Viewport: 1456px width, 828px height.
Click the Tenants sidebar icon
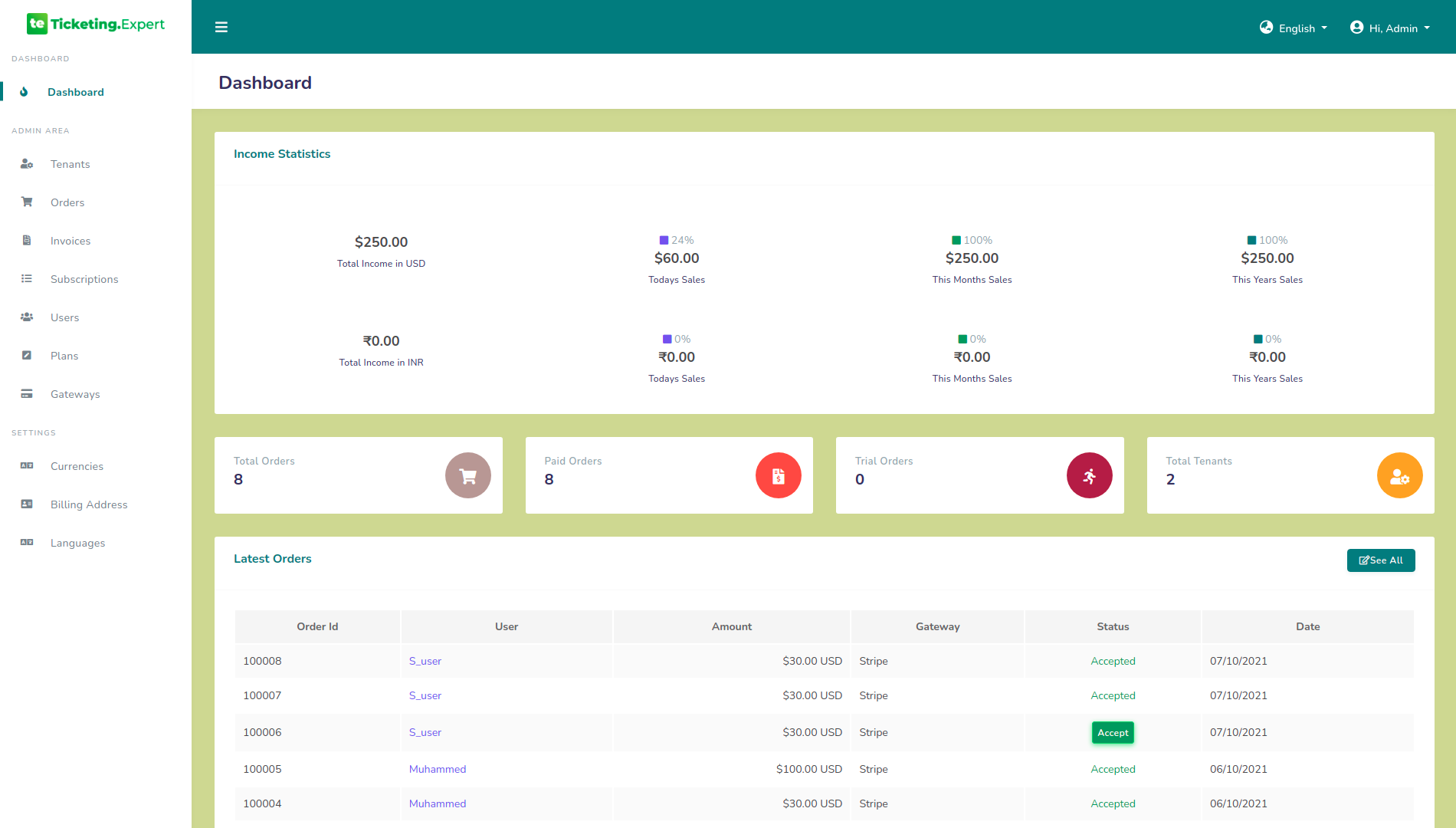tap(27, 164)
